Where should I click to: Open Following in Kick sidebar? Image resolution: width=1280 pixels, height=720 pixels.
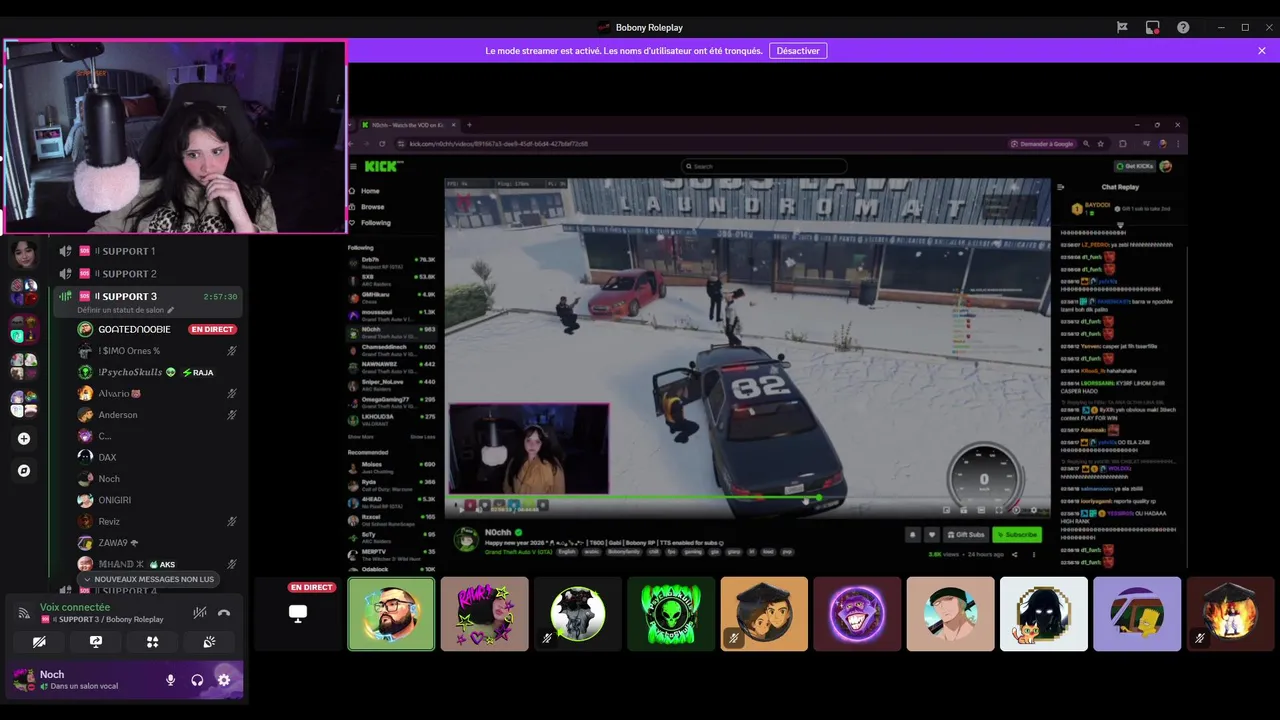pos(375,223)
